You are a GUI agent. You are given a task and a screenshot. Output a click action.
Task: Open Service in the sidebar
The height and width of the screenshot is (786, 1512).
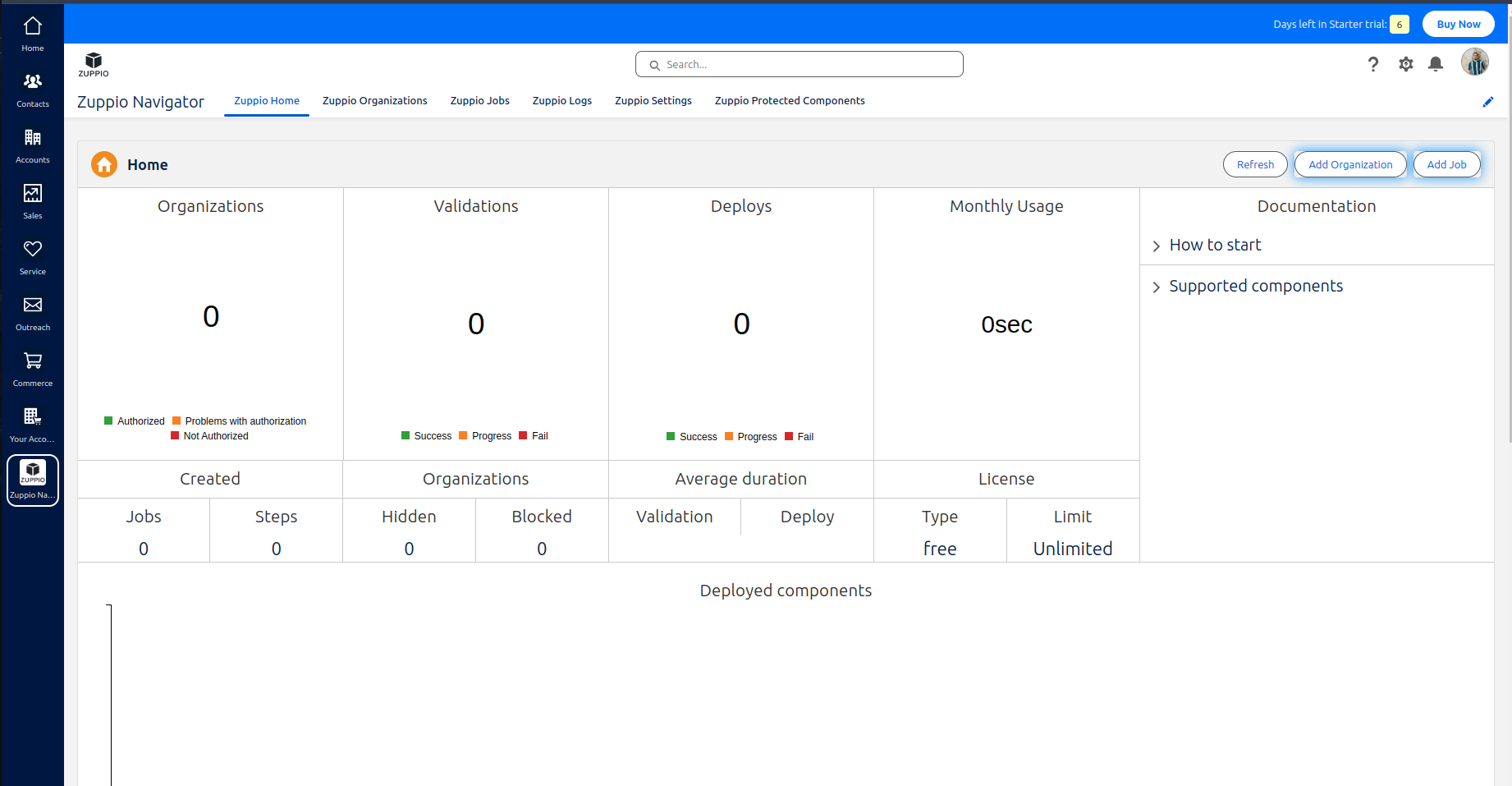(32, 257)
